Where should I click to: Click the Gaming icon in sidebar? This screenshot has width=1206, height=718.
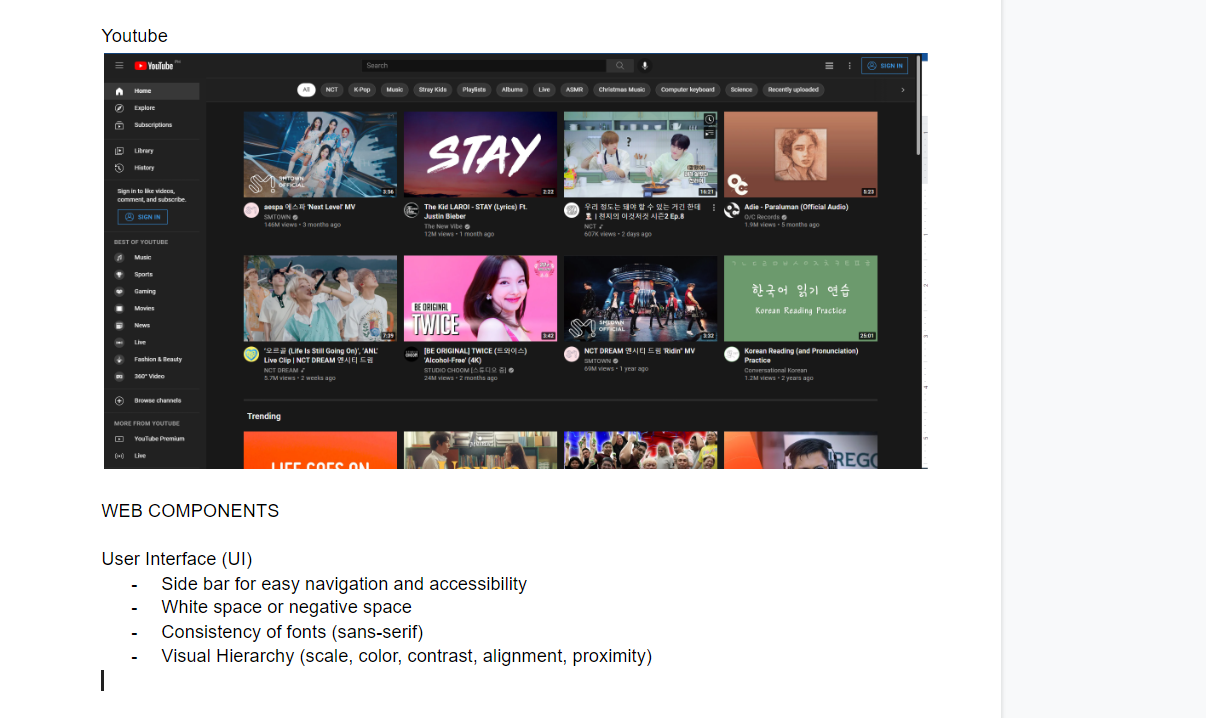(119, 291)
